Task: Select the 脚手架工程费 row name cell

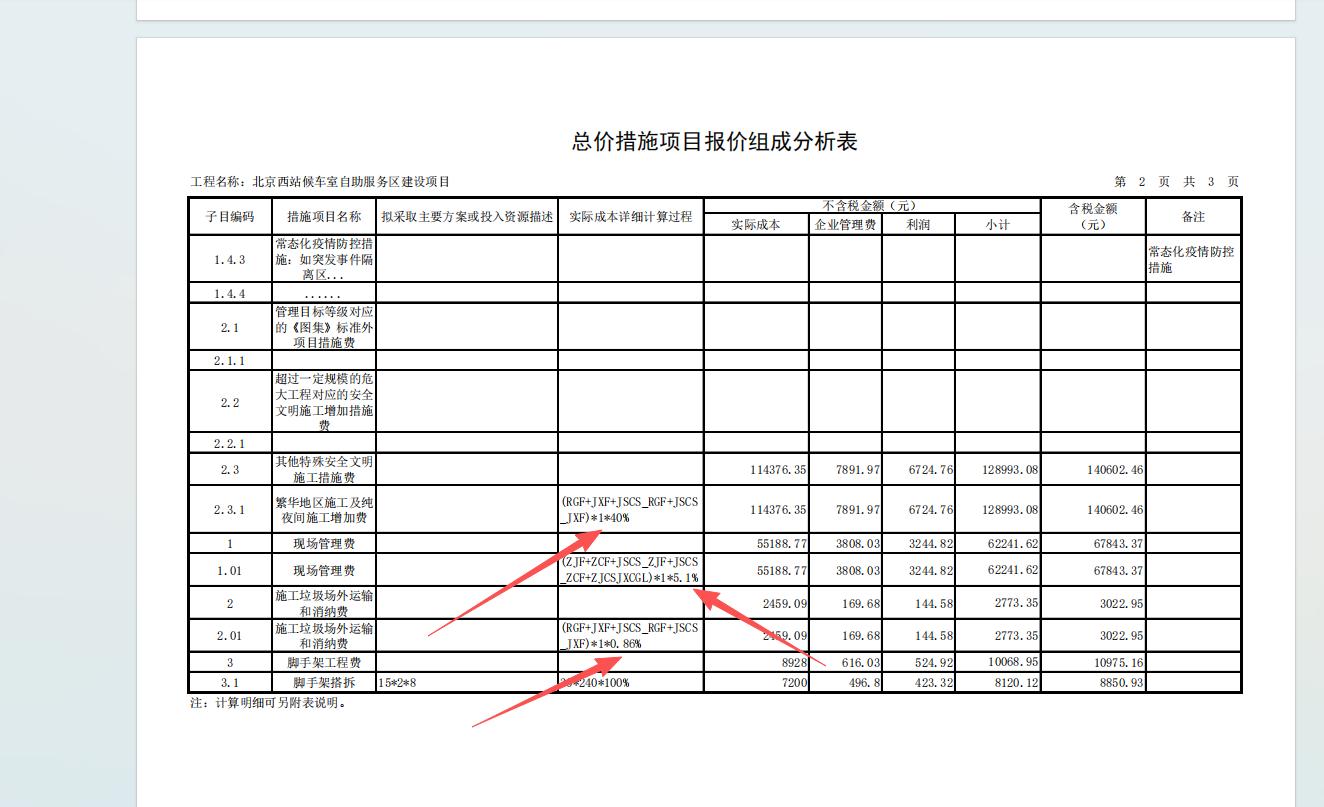Action: (x=324, y=661)
